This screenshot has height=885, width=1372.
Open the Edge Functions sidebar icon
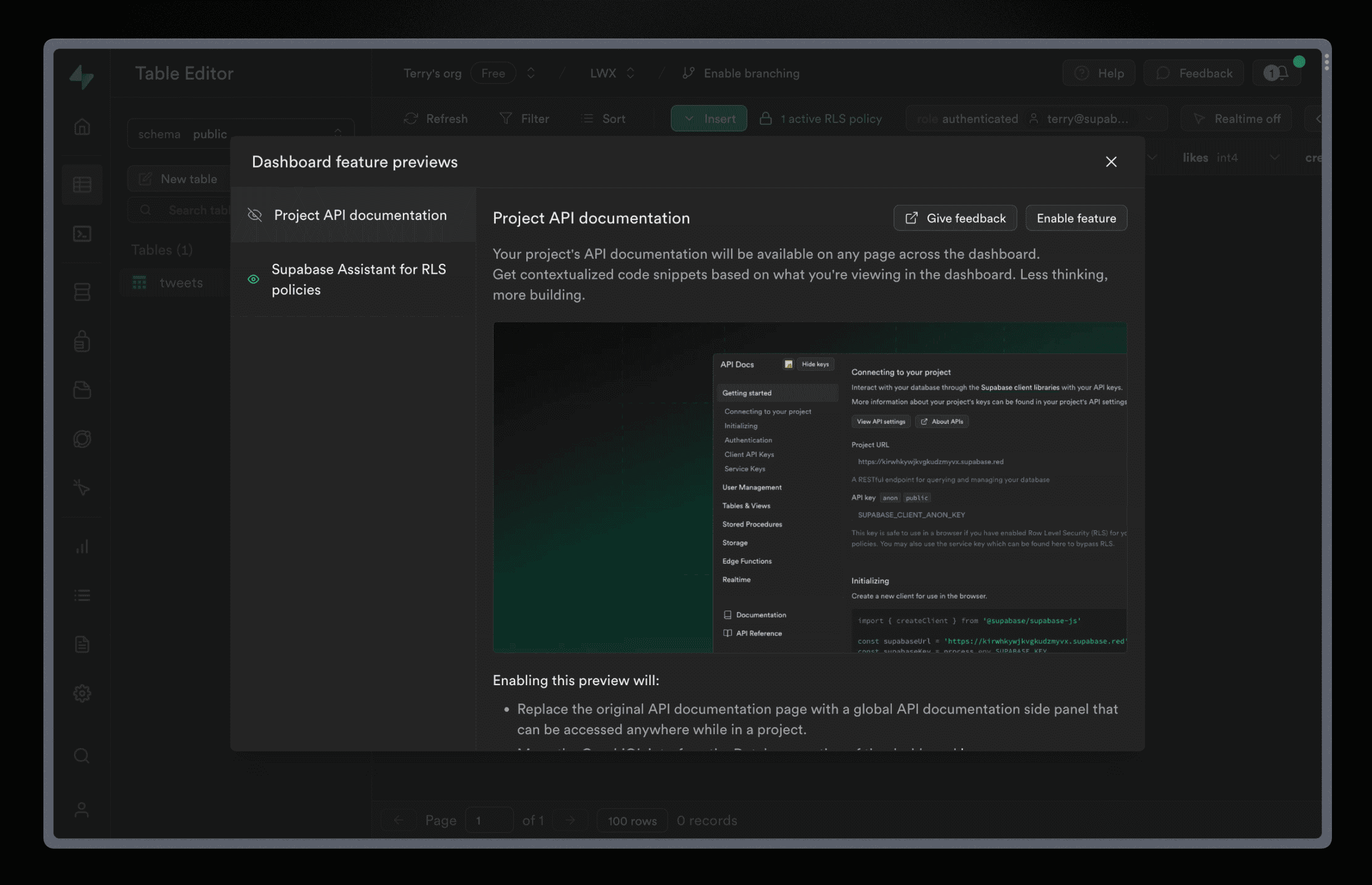click(x=82, y=440)
